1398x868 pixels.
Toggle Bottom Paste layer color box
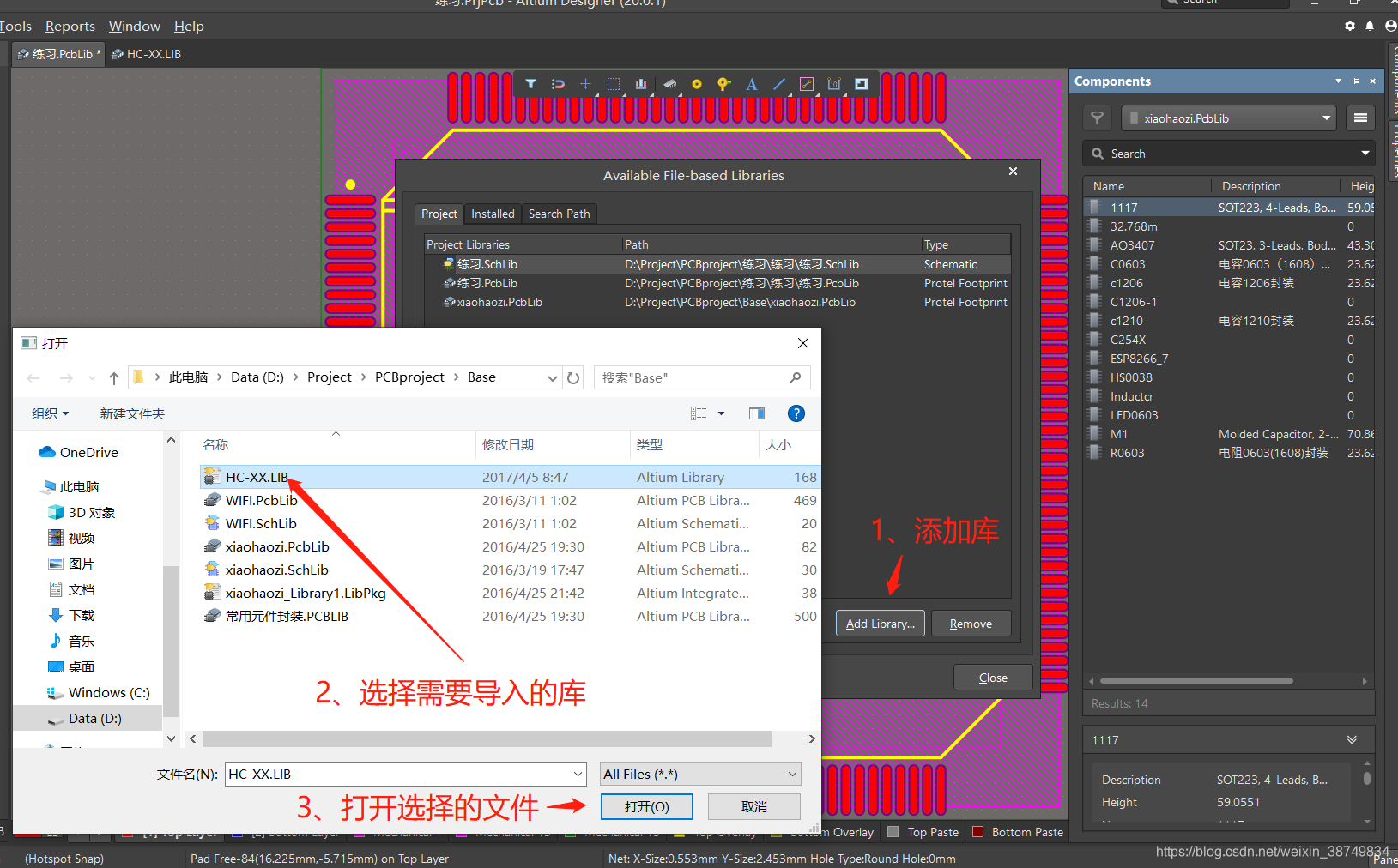pos(977,831)
